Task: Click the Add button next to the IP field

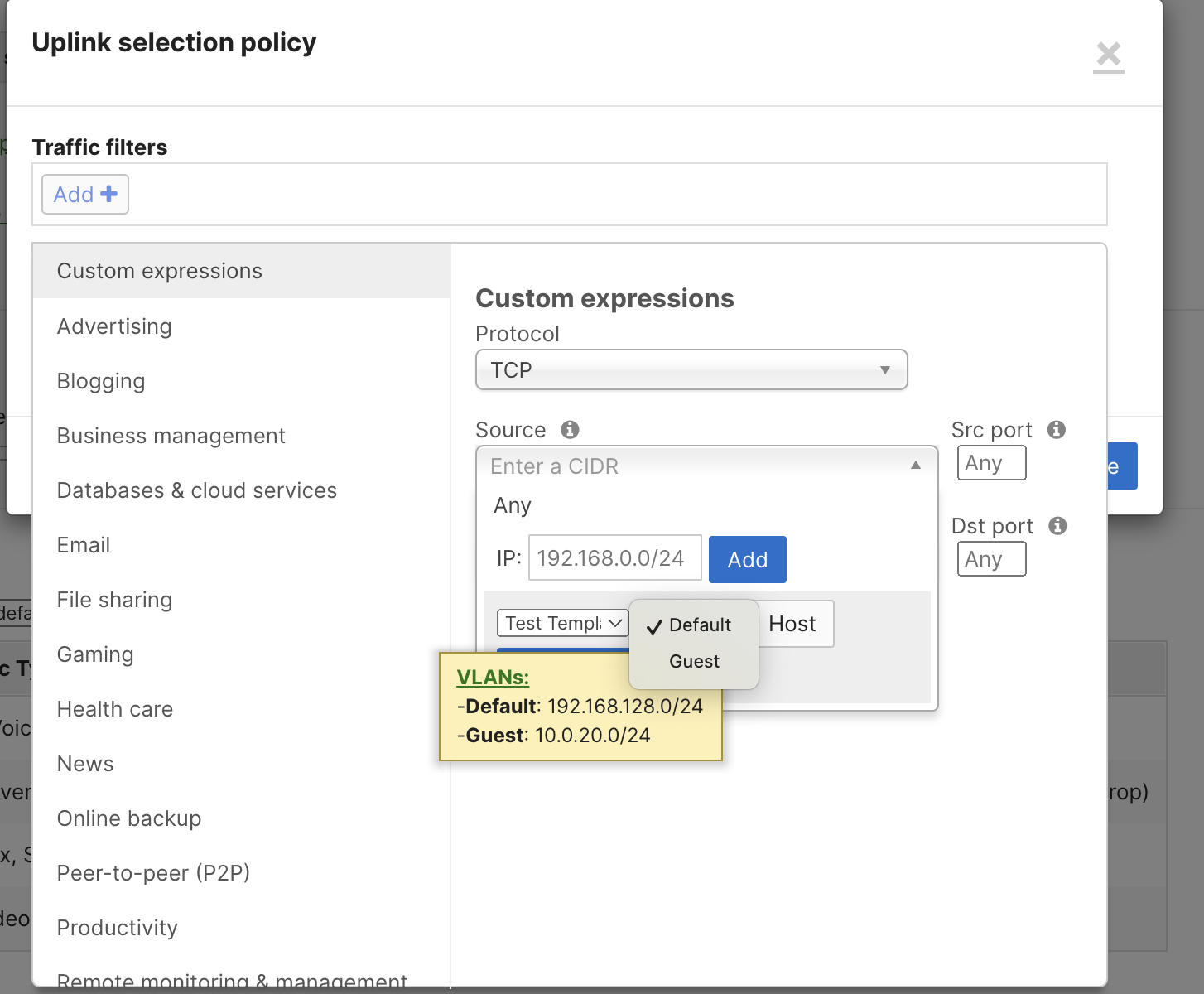Action: tap(747, 559)
